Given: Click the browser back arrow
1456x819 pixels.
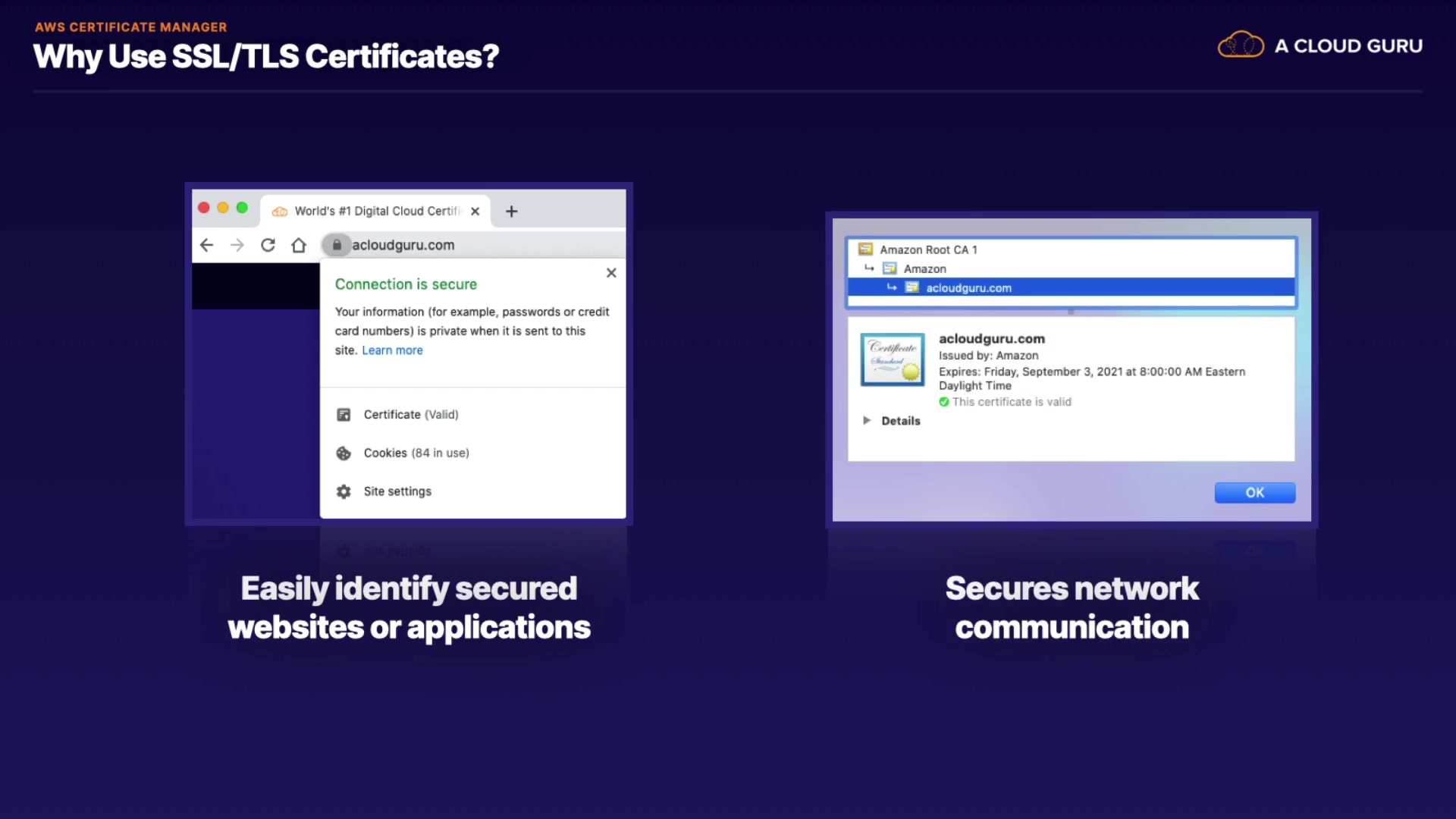Looking at the screenshot, I should 206,245.
